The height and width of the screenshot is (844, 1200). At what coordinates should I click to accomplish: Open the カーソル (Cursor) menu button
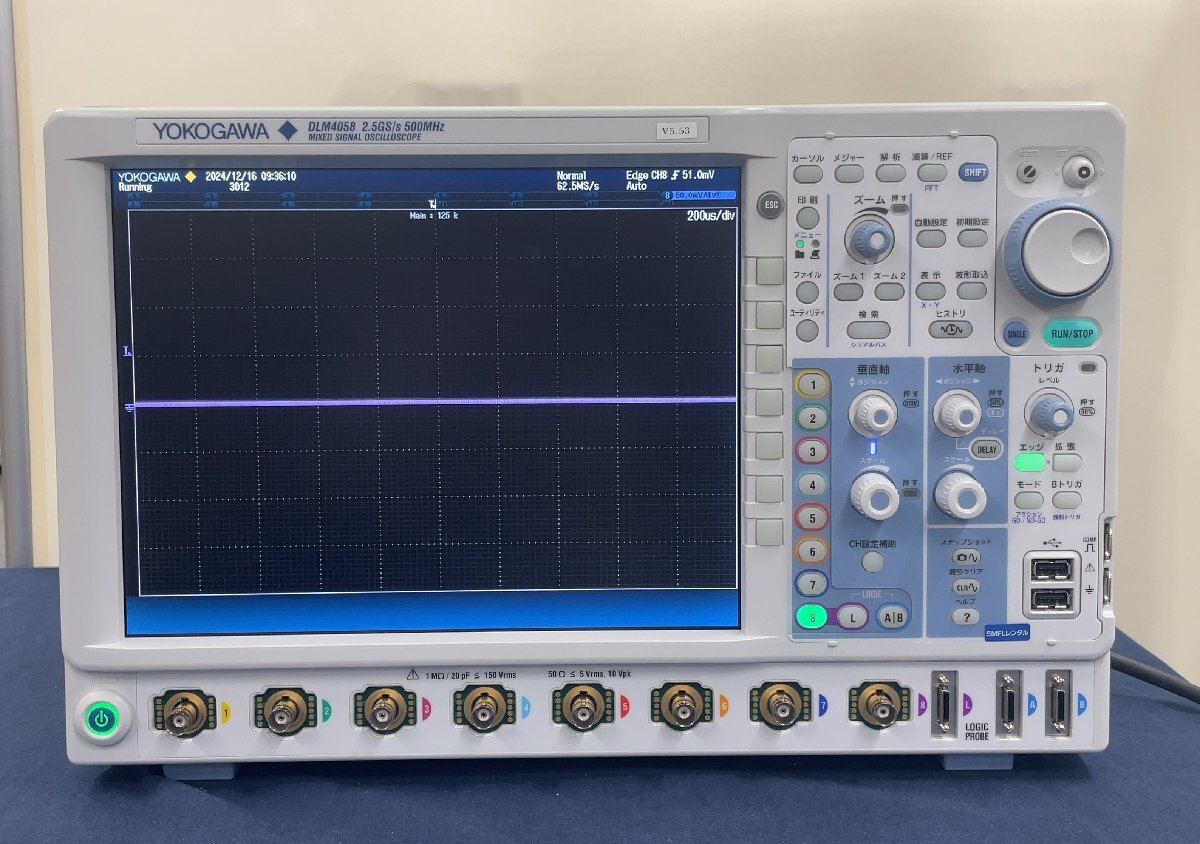pyautogui.click(x=808, y=174)
